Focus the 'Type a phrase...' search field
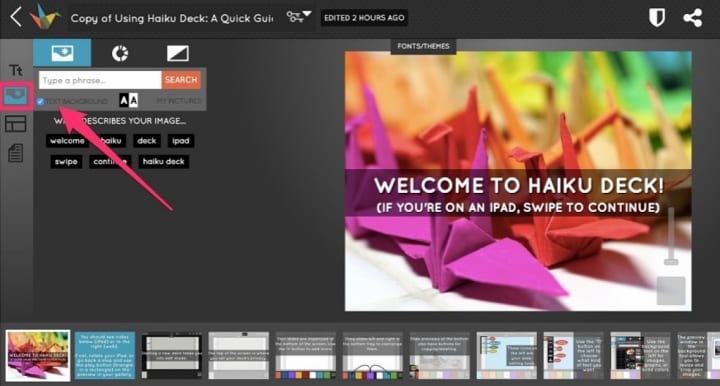 (x=100, y=80)
